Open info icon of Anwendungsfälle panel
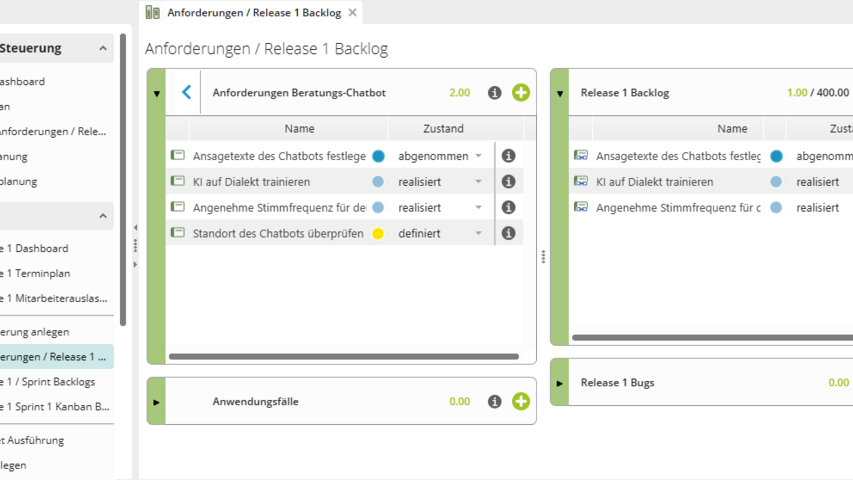 click(494, 402)
